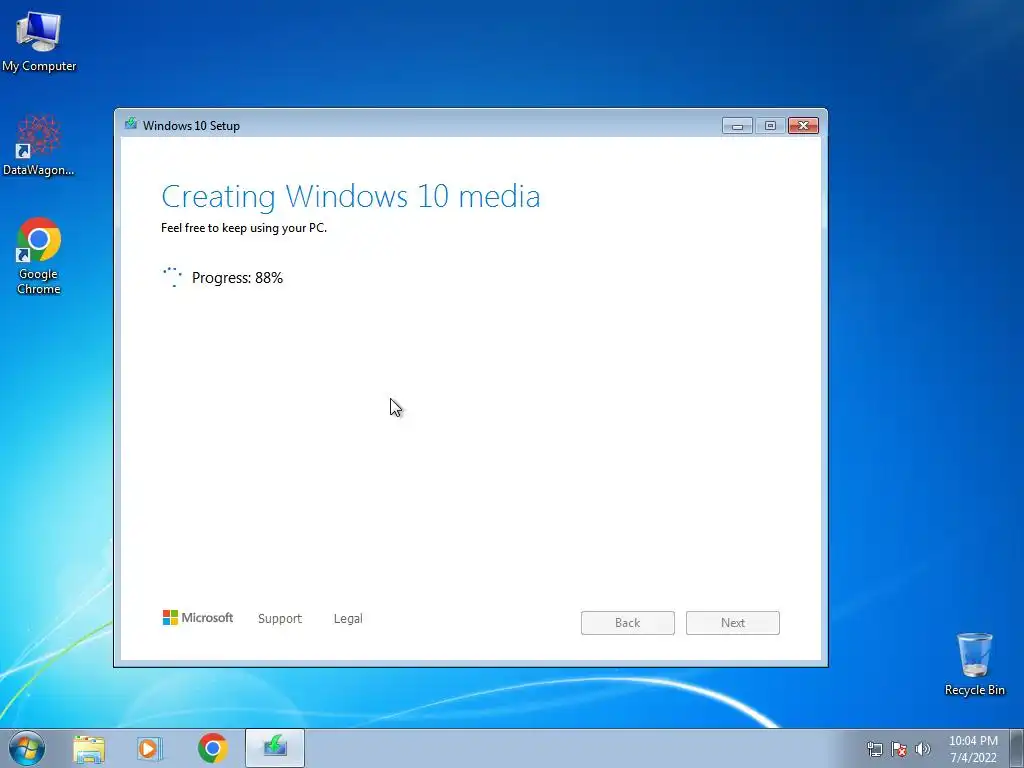This screenshot has width=1024, height=768.
Task: Open the Chrome icon on the taskbar
Action: tap(212, 748)
